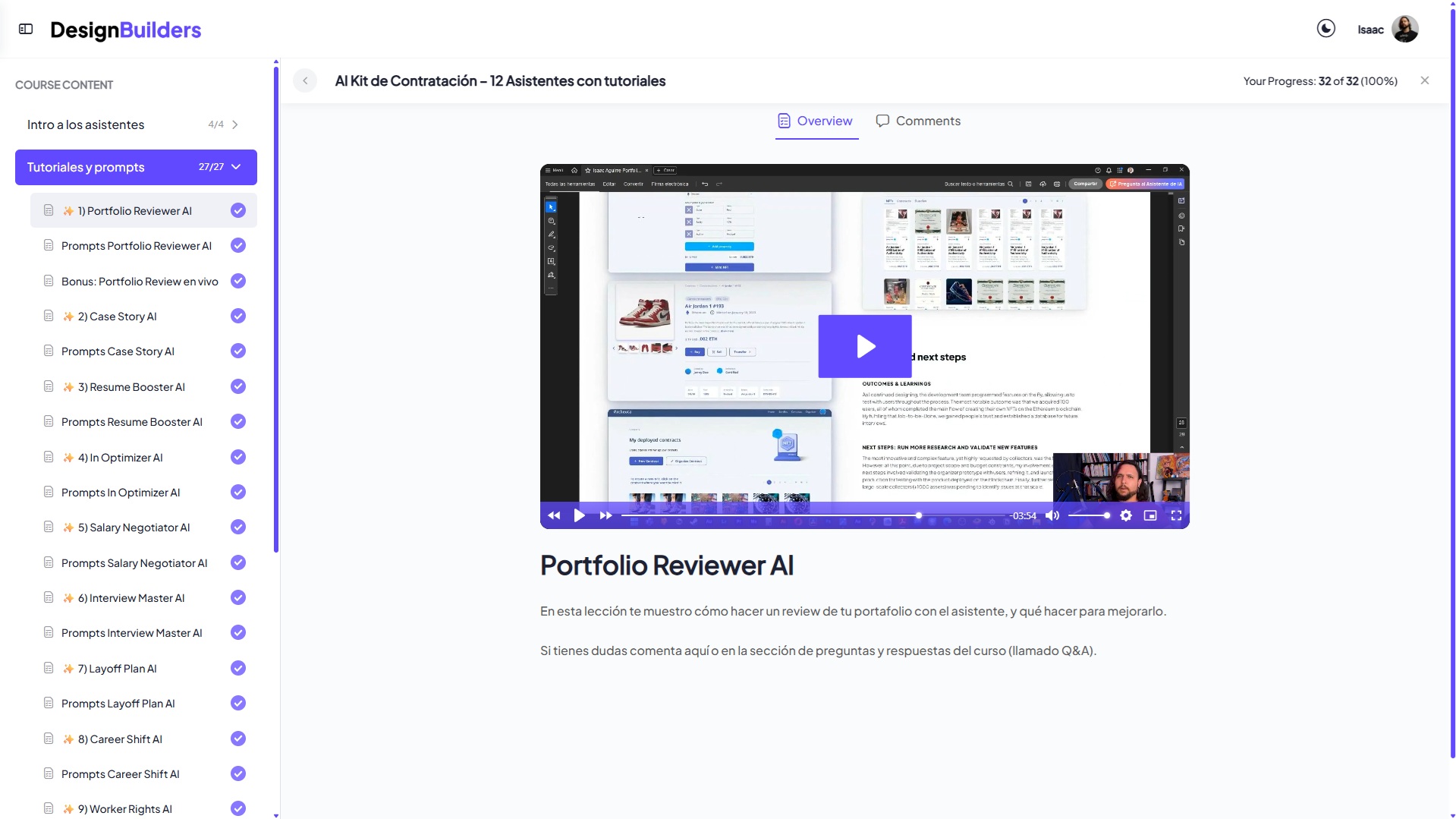Click the video rewind icon
Screen dimensions: 1456x819
coord(554,515)
